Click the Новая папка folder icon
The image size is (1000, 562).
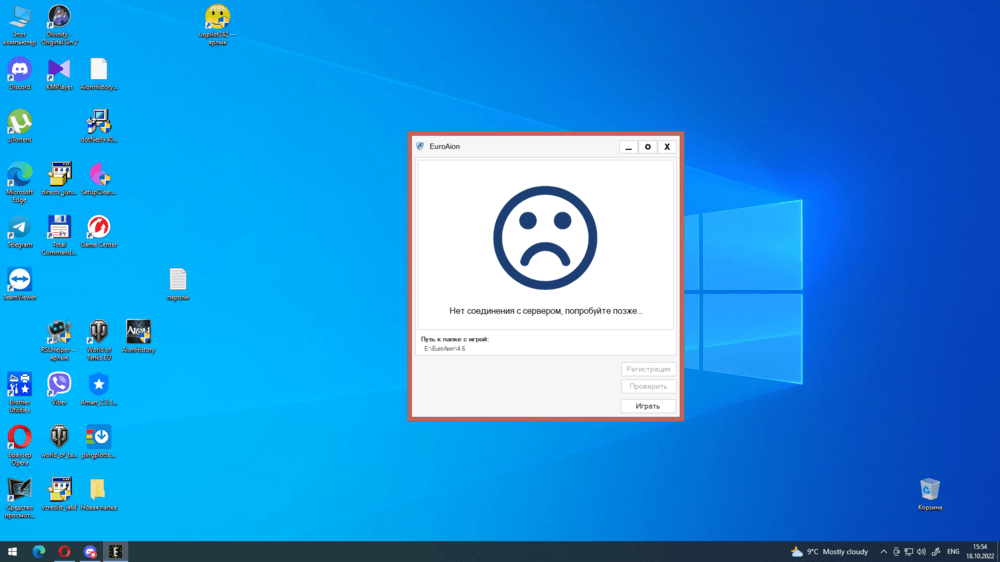point(98,489)
